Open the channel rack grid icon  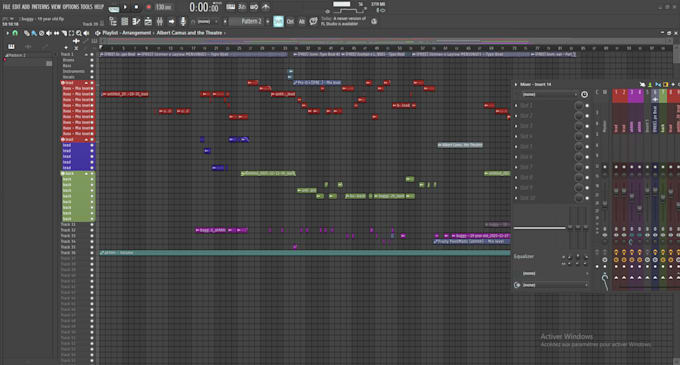pyautogui.click(x=124, y=21)
